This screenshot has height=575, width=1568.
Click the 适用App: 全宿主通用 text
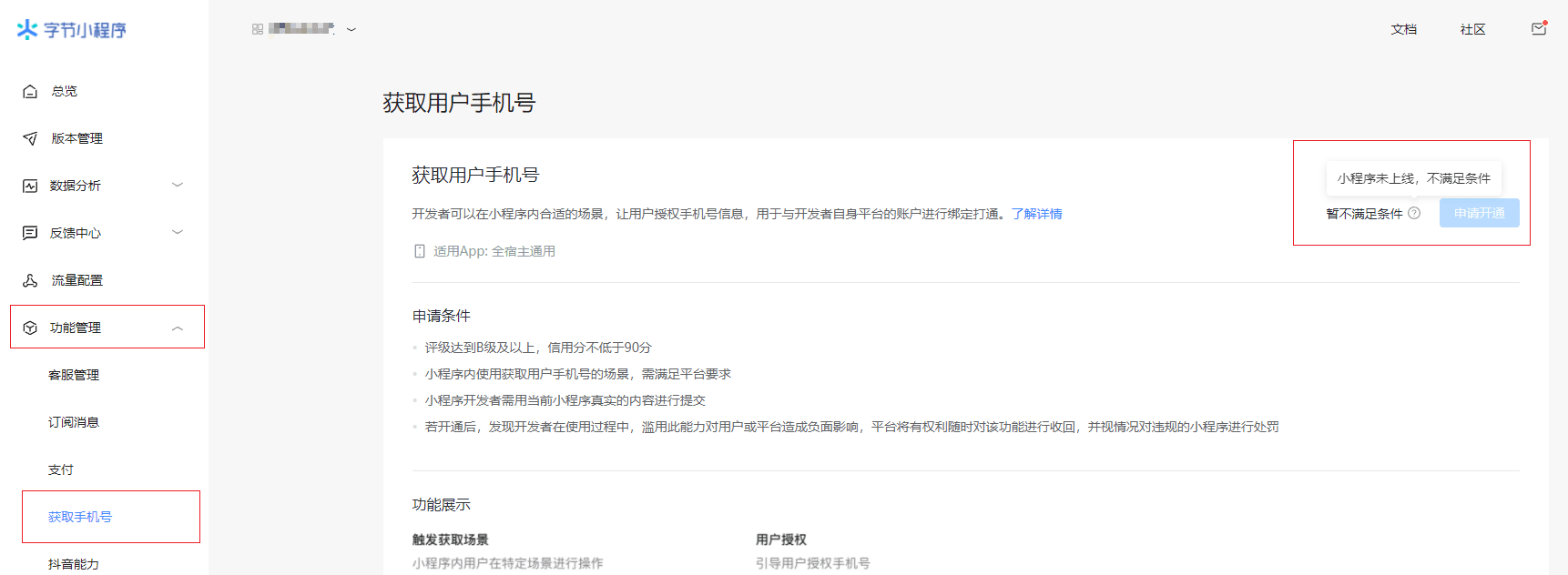[x=494, y=251]
